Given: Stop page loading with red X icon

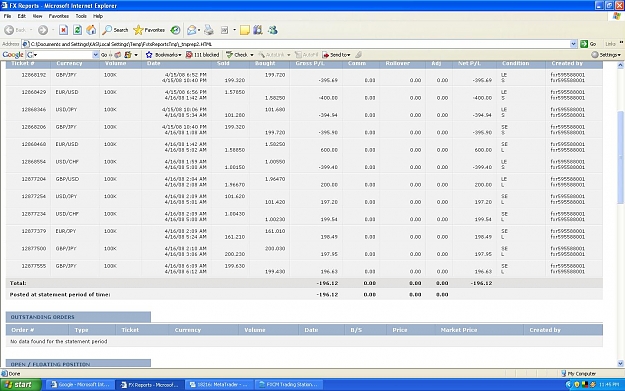Looking at the screenshot, I should (x=63, y=30).
